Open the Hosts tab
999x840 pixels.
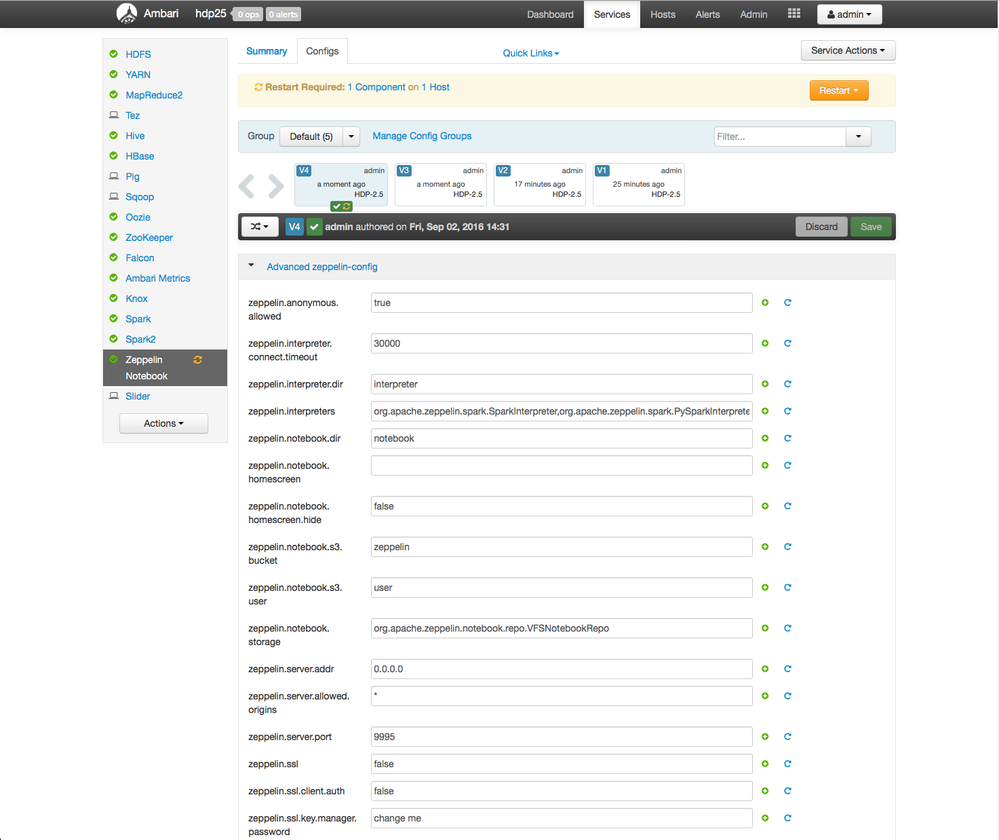click(x=663, y=14)
